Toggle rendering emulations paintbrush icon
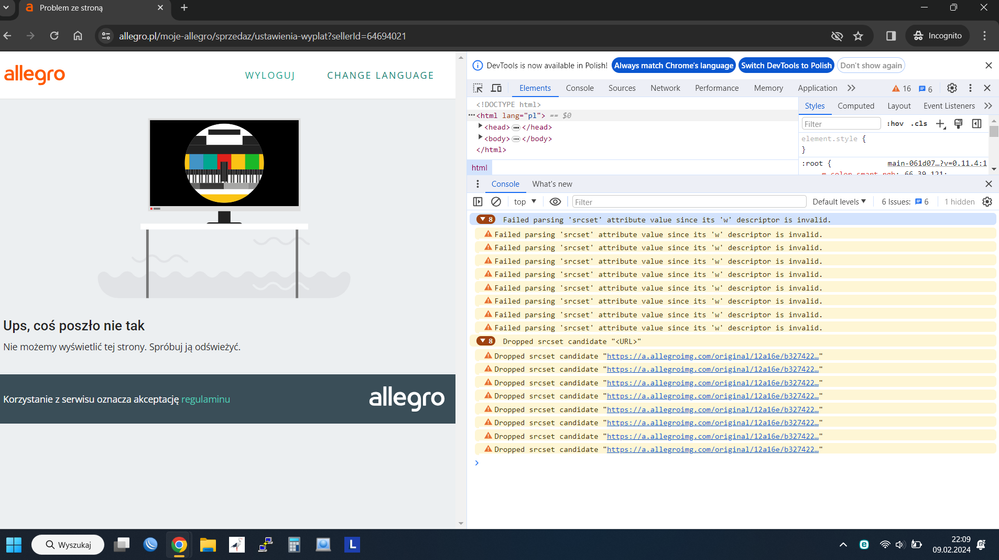 pos(958,124)
